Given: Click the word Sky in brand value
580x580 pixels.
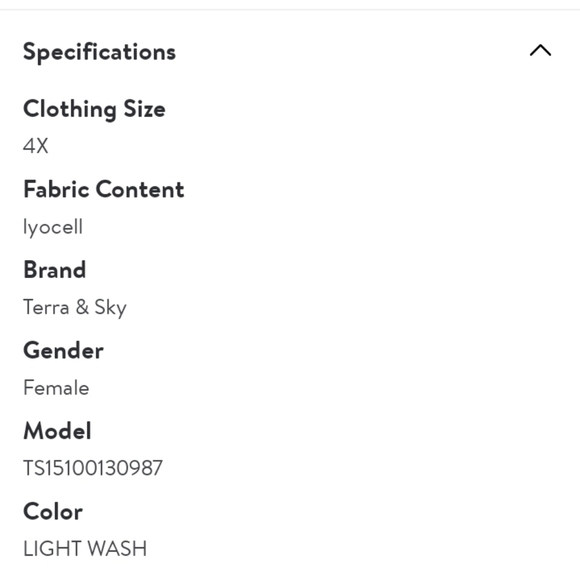Looking at the screenshot, I should pos(111,308).
